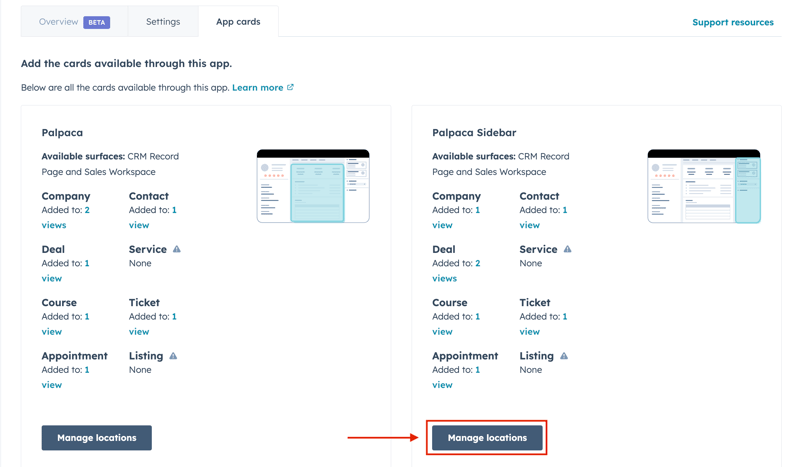Click Manage locations in Palpaca card
This screenshot has width=800, height=467.
tap(97, 438)
